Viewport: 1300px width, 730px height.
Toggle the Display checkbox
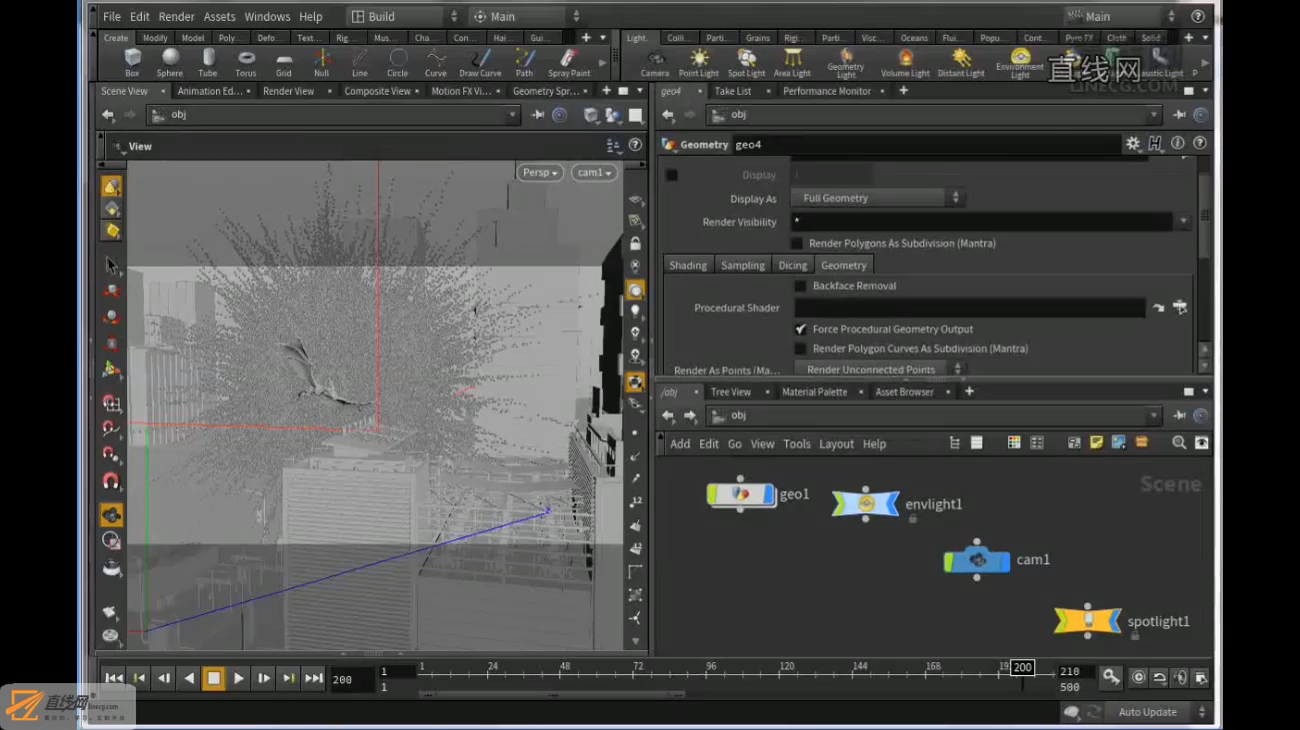pos(672,175)
